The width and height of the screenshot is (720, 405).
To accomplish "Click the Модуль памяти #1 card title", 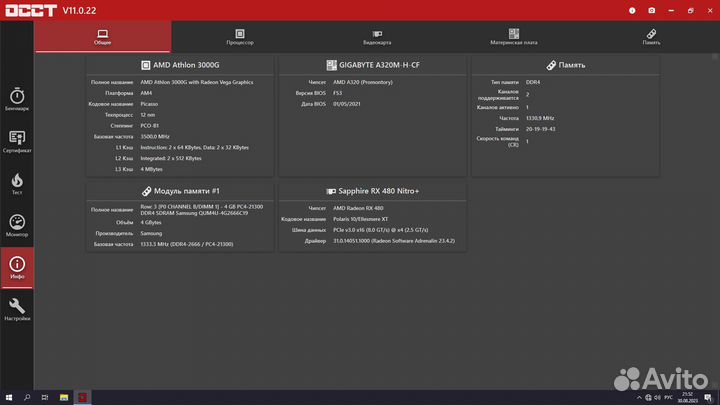I will coord(187,191).
